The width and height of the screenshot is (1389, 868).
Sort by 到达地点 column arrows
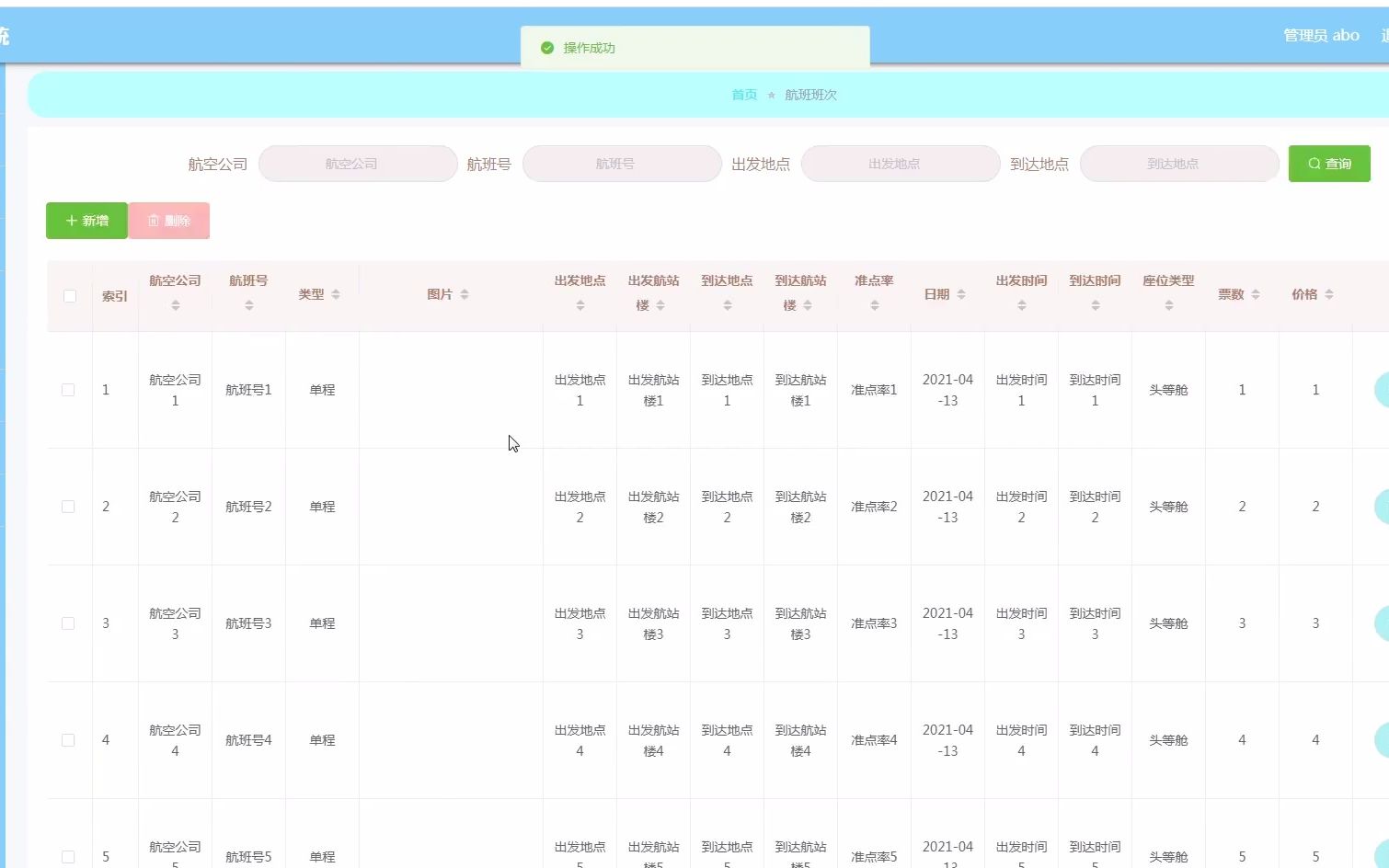(727, 305)
